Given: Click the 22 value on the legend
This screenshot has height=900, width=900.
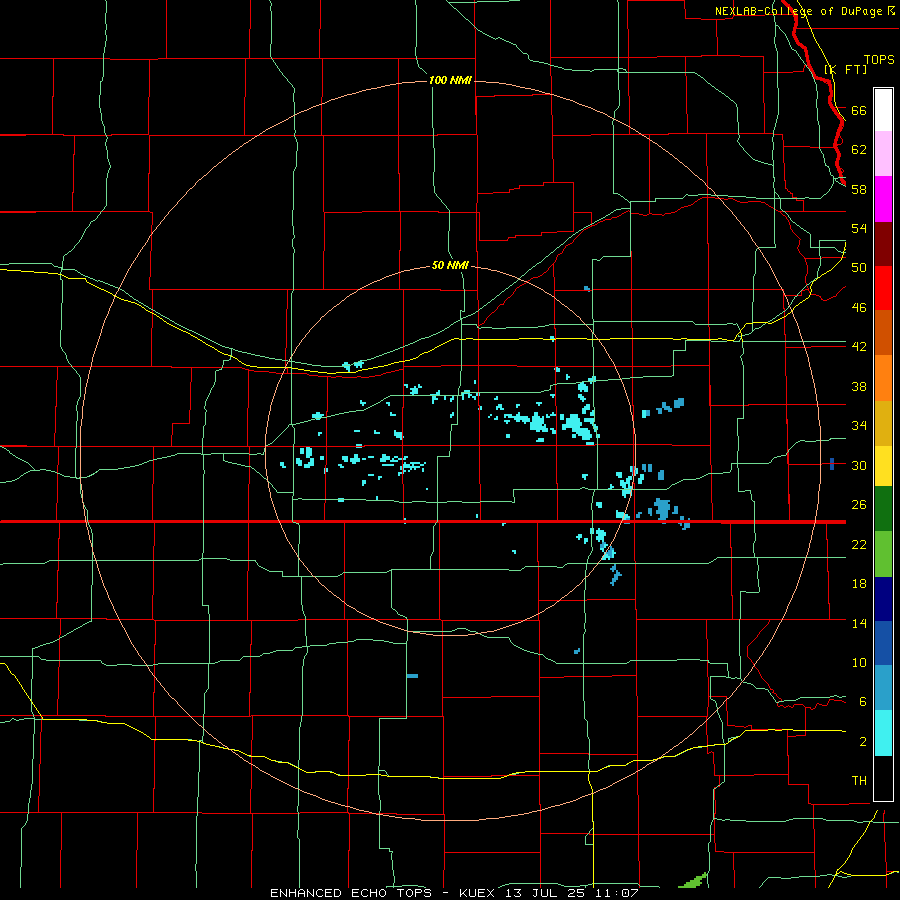Looking at the screenshot, I should point(859,544).
